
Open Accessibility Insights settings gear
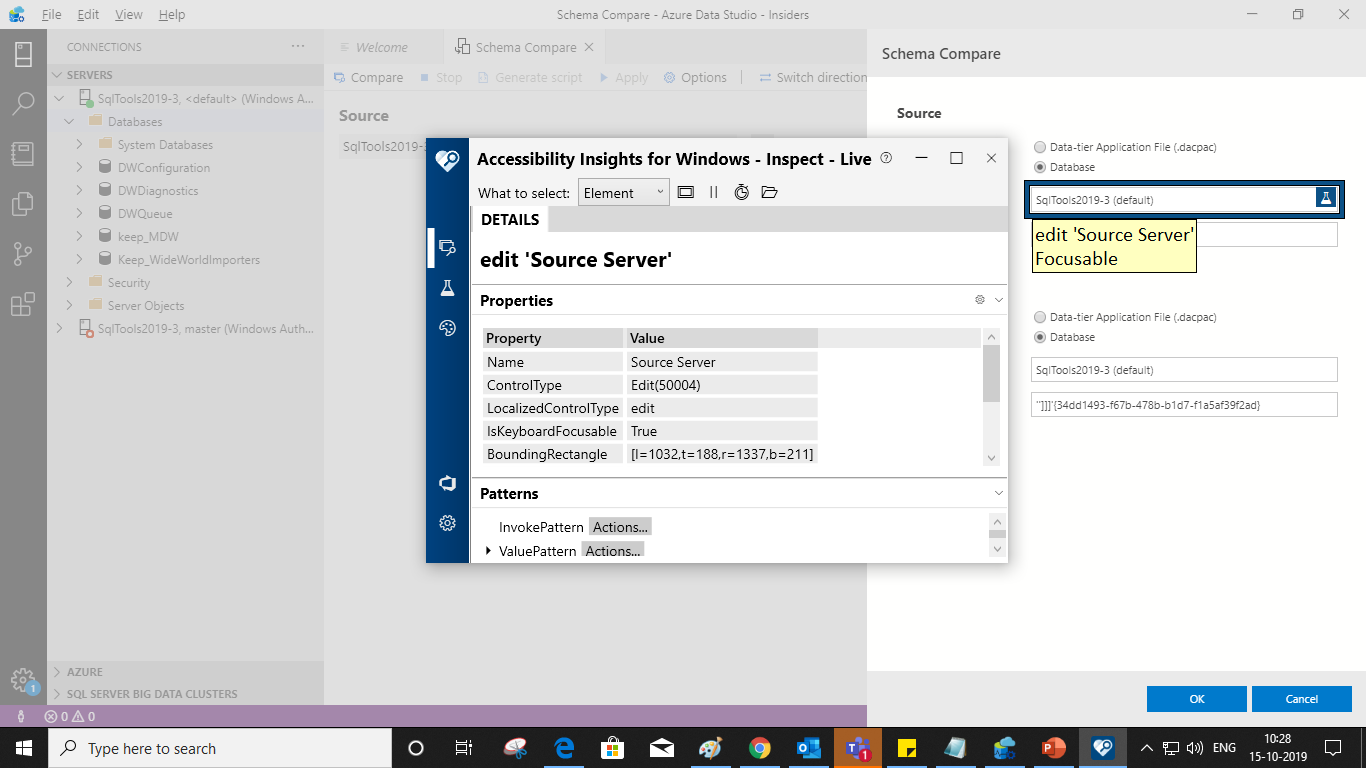click(x=447, y=523)
